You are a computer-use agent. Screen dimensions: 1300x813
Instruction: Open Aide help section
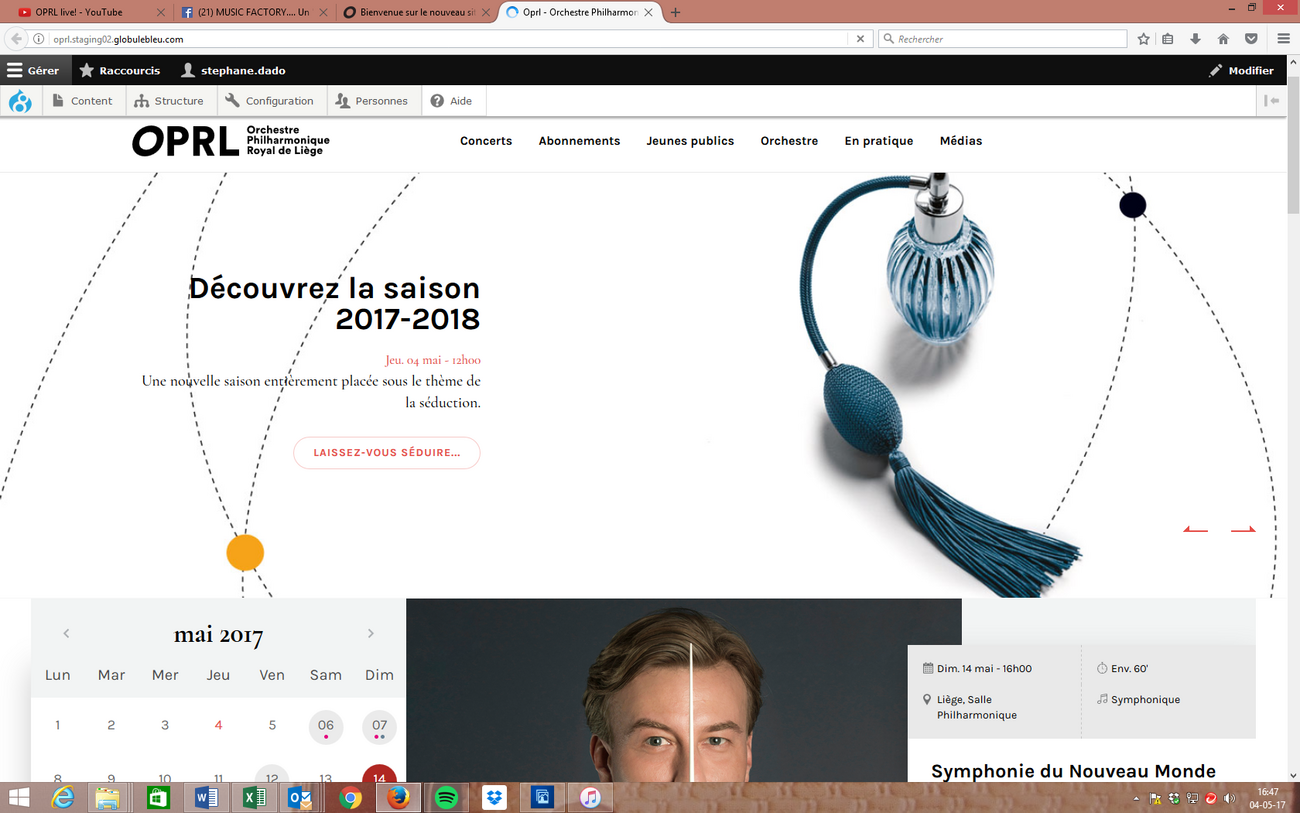click(x=453, y=100)
